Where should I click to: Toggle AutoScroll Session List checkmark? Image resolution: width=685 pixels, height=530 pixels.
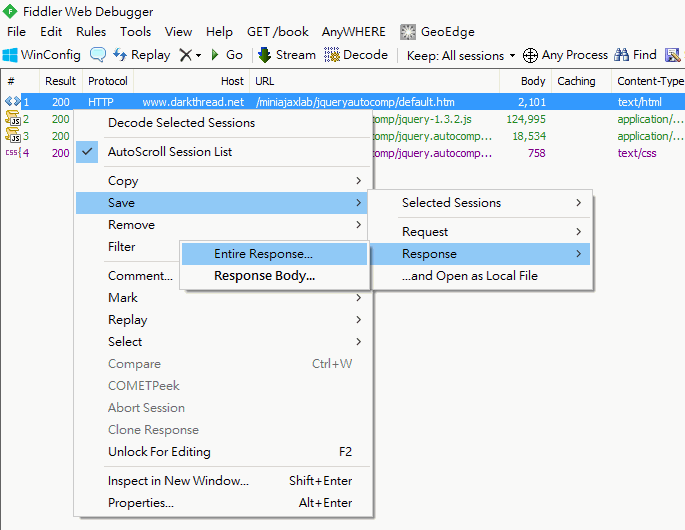[87, 152]
